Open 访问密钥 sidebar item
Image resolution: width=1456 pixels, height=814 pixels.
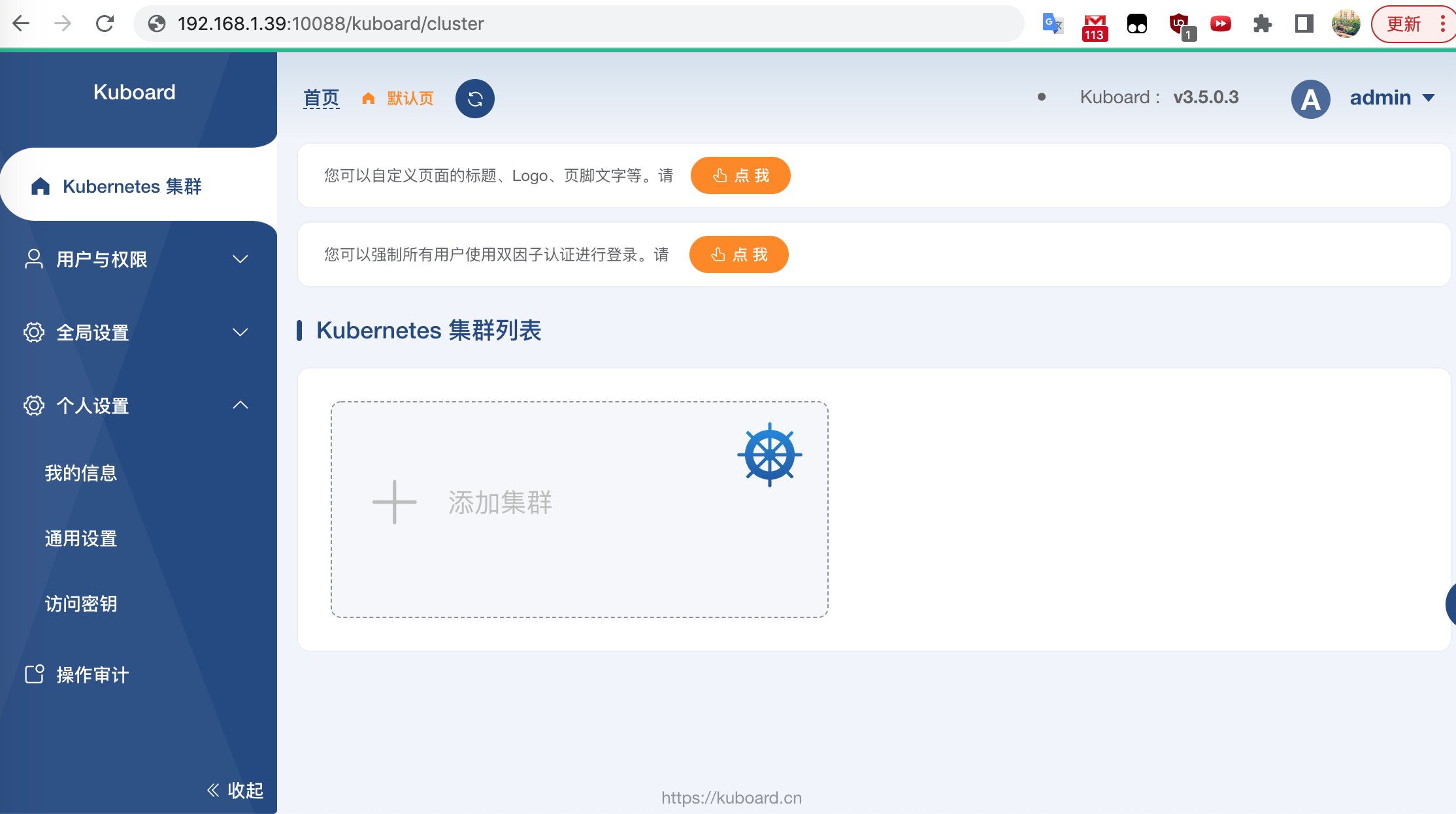click(x=81, y=604)
